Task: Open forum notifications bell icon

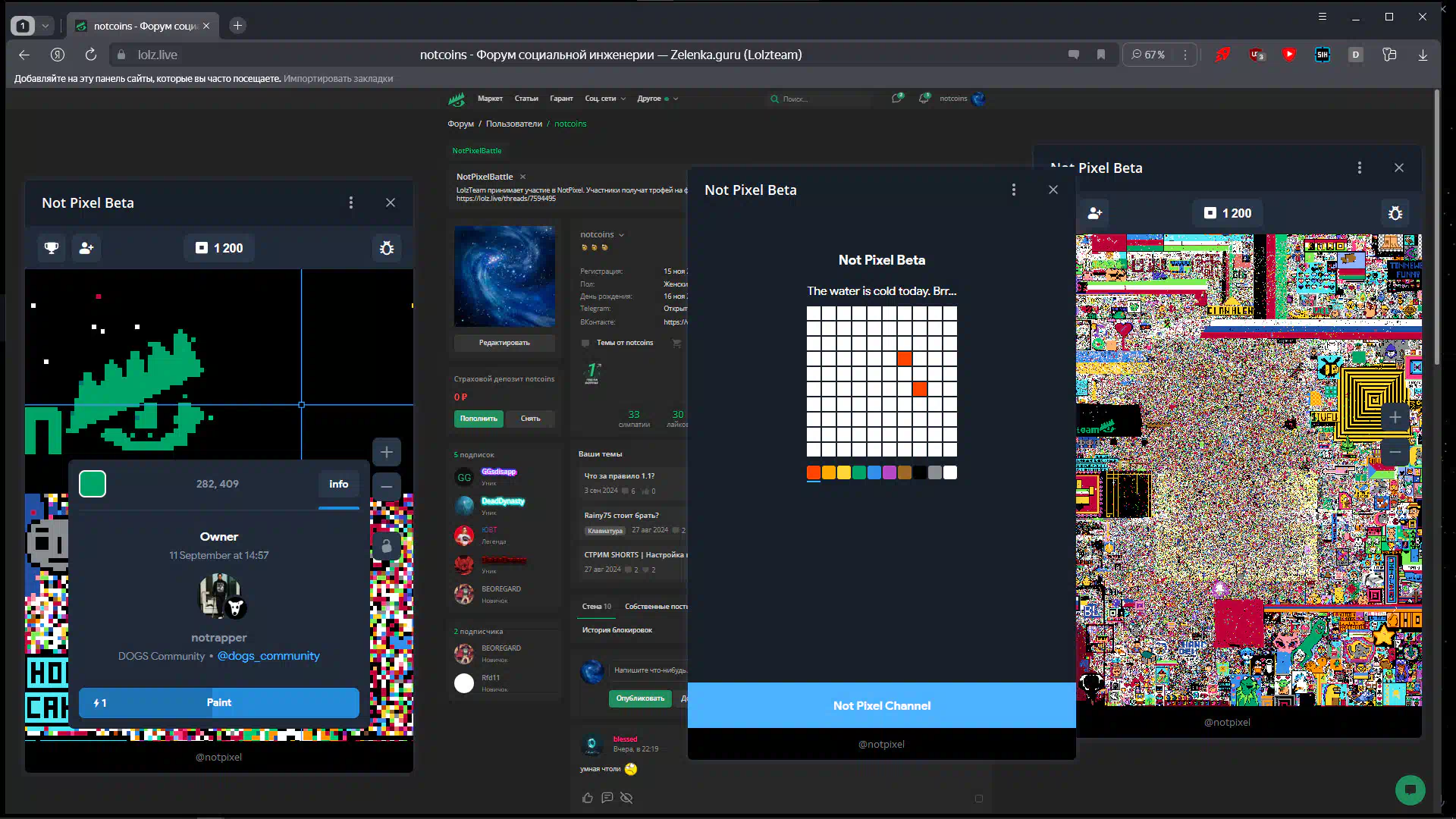Action: click(x=924, y=99)
